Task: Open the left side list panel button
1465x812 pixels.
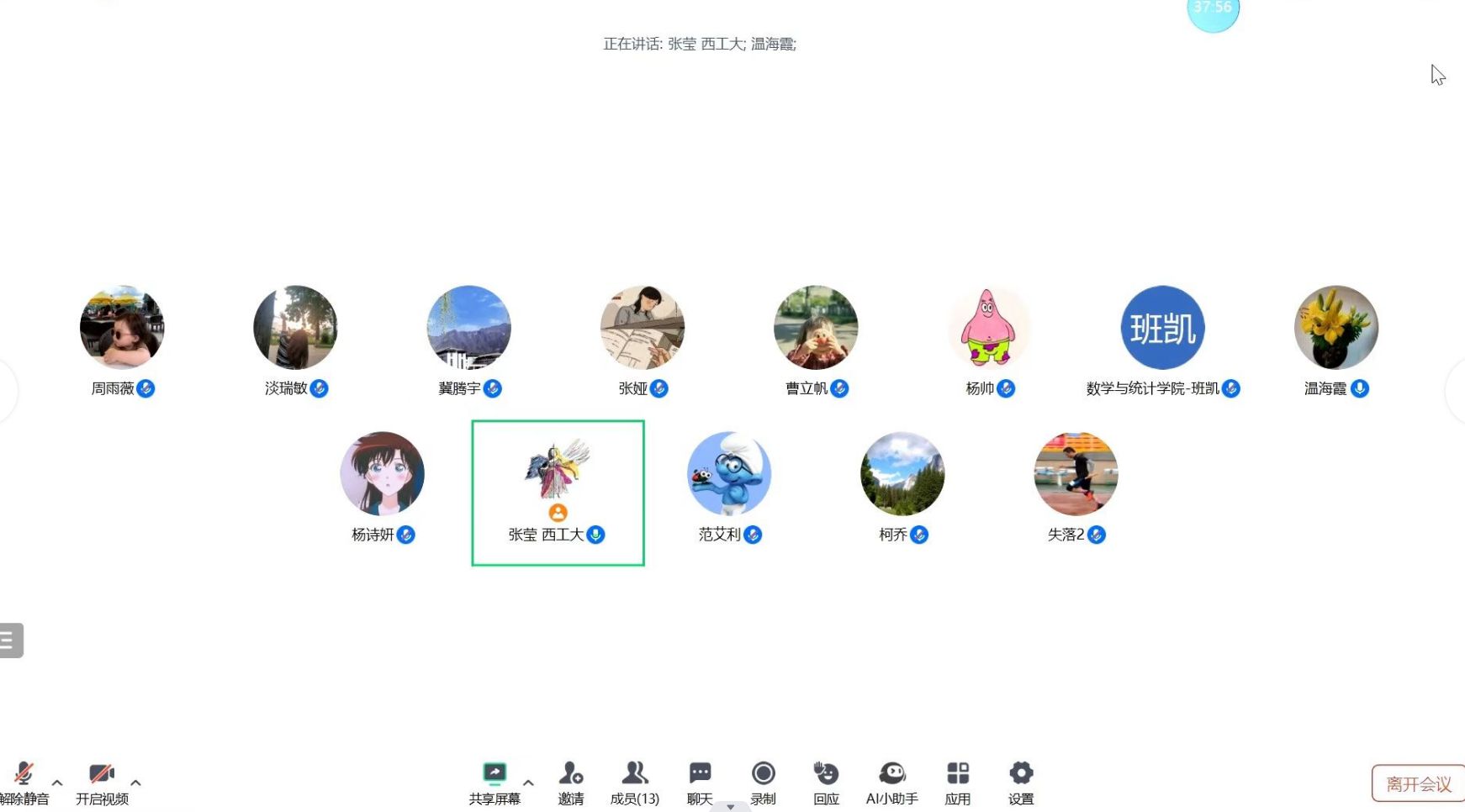Action: pyautogui.click(x=11, y=641)
